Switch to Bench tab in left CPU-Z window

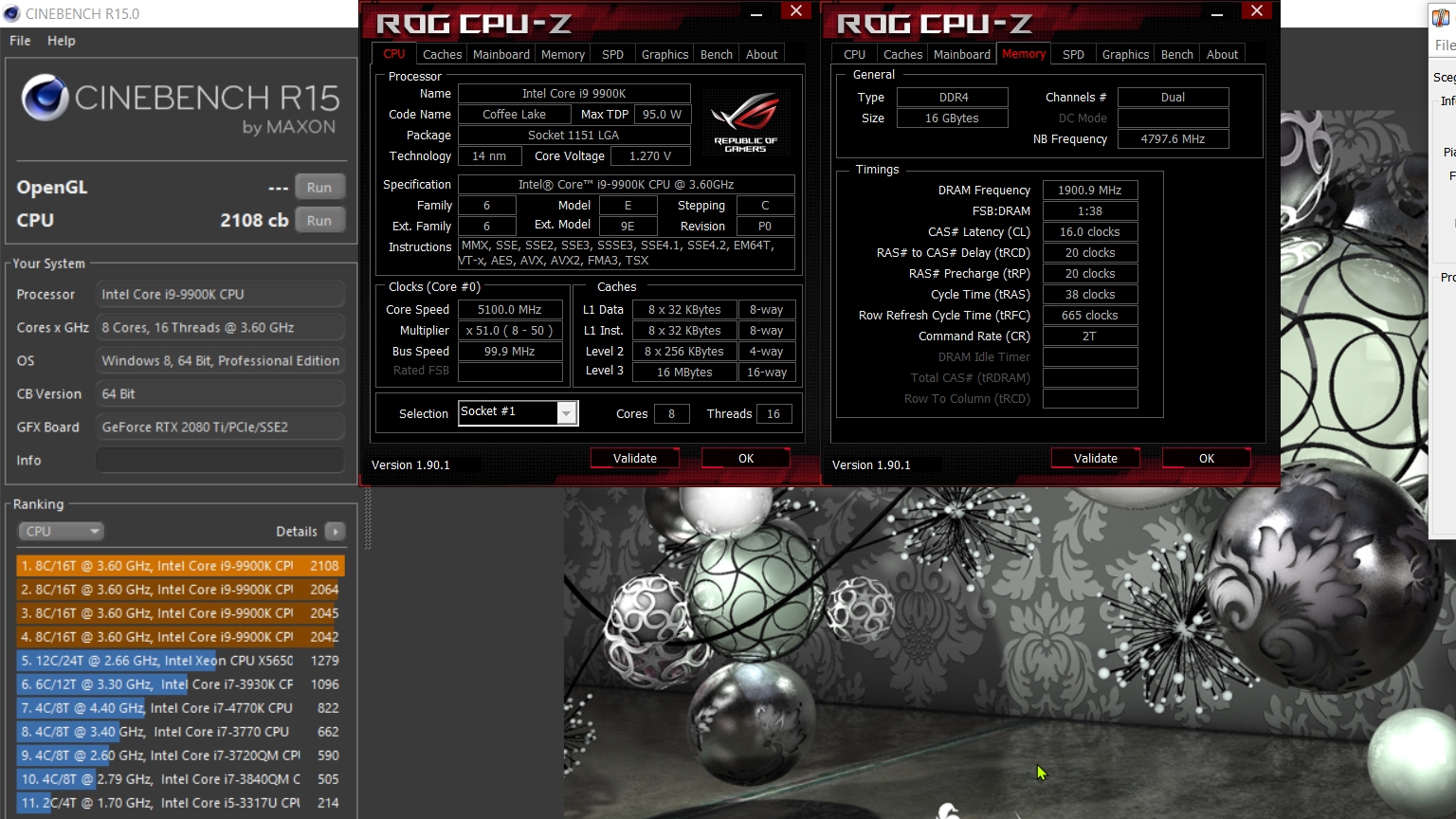click(x=717, y=54)
